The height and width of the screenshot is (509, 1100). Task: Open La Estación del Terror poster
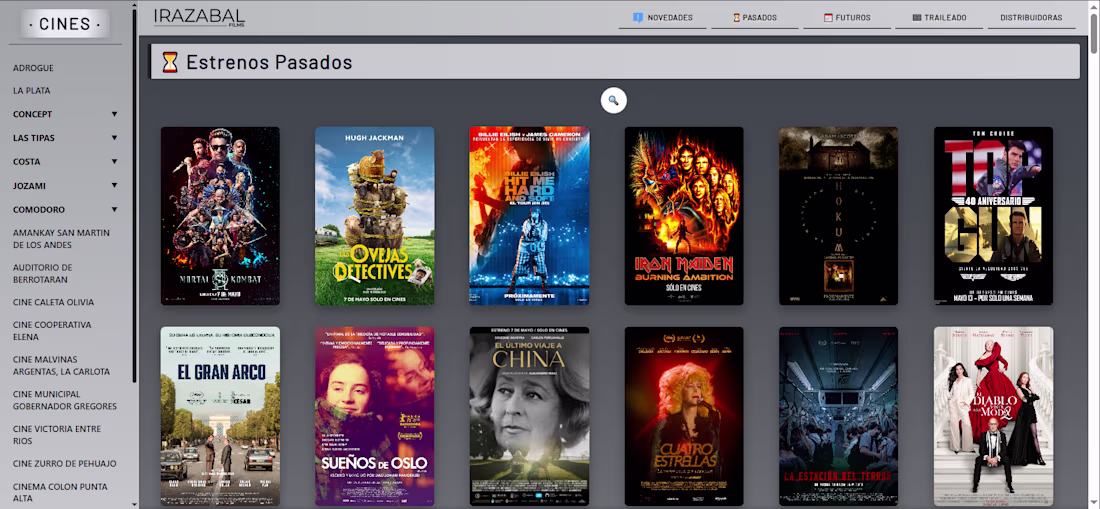pyautogui.click(x=838, y=416)
